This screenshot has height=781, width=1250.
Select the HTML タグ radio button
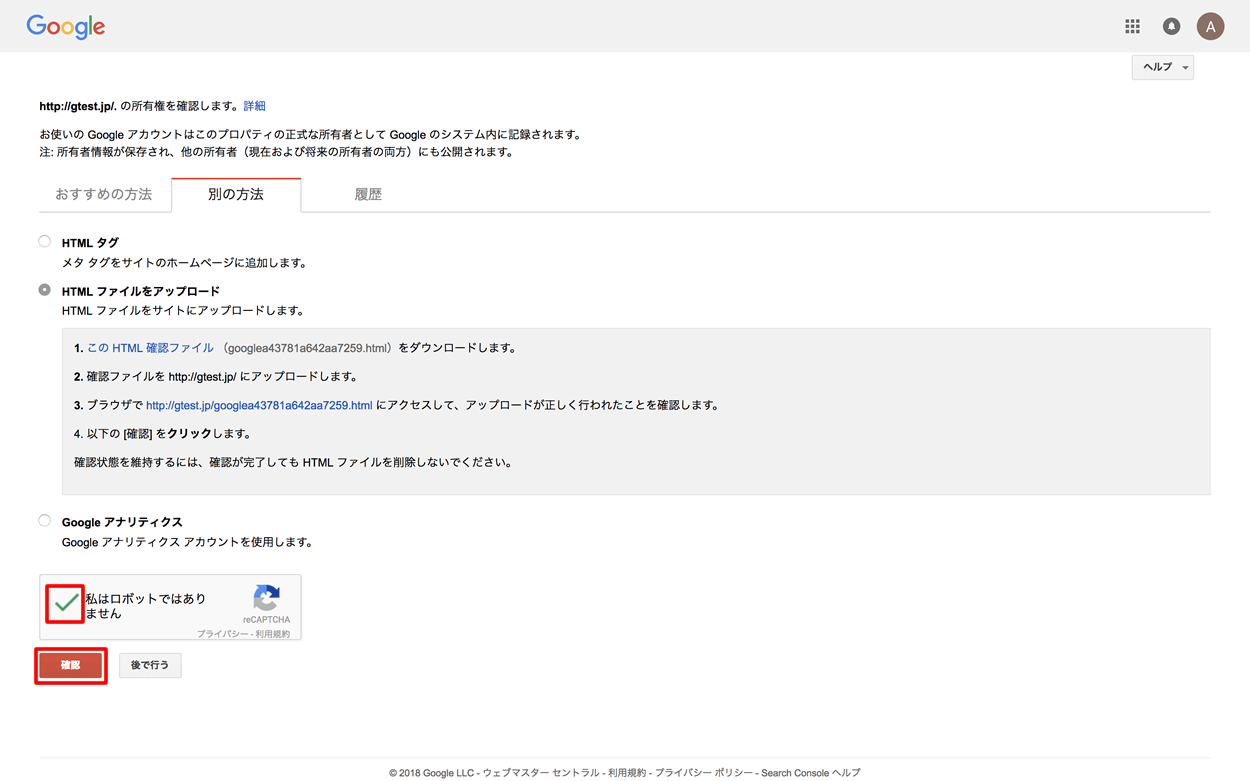coord(45,241)
